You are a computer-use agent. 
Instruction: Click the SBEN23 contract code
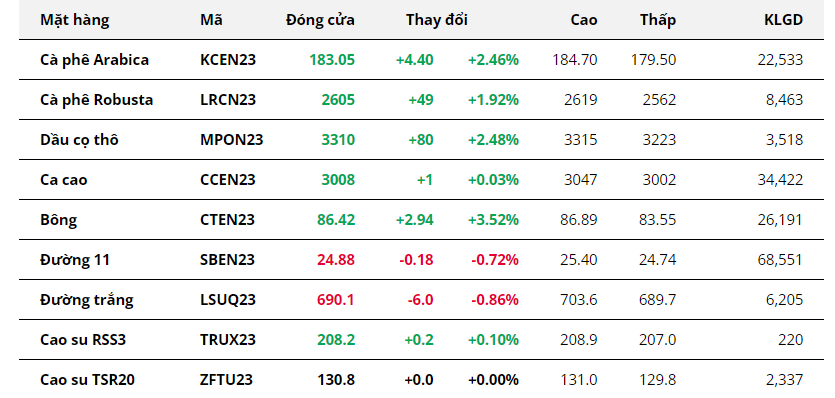(x=227, y=259)
